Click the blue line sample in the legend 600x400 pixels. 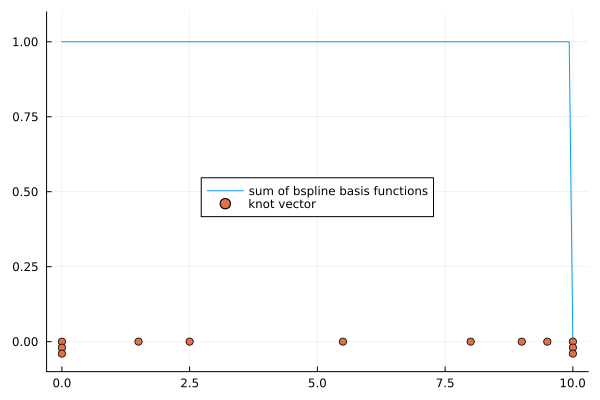[225, 190]
